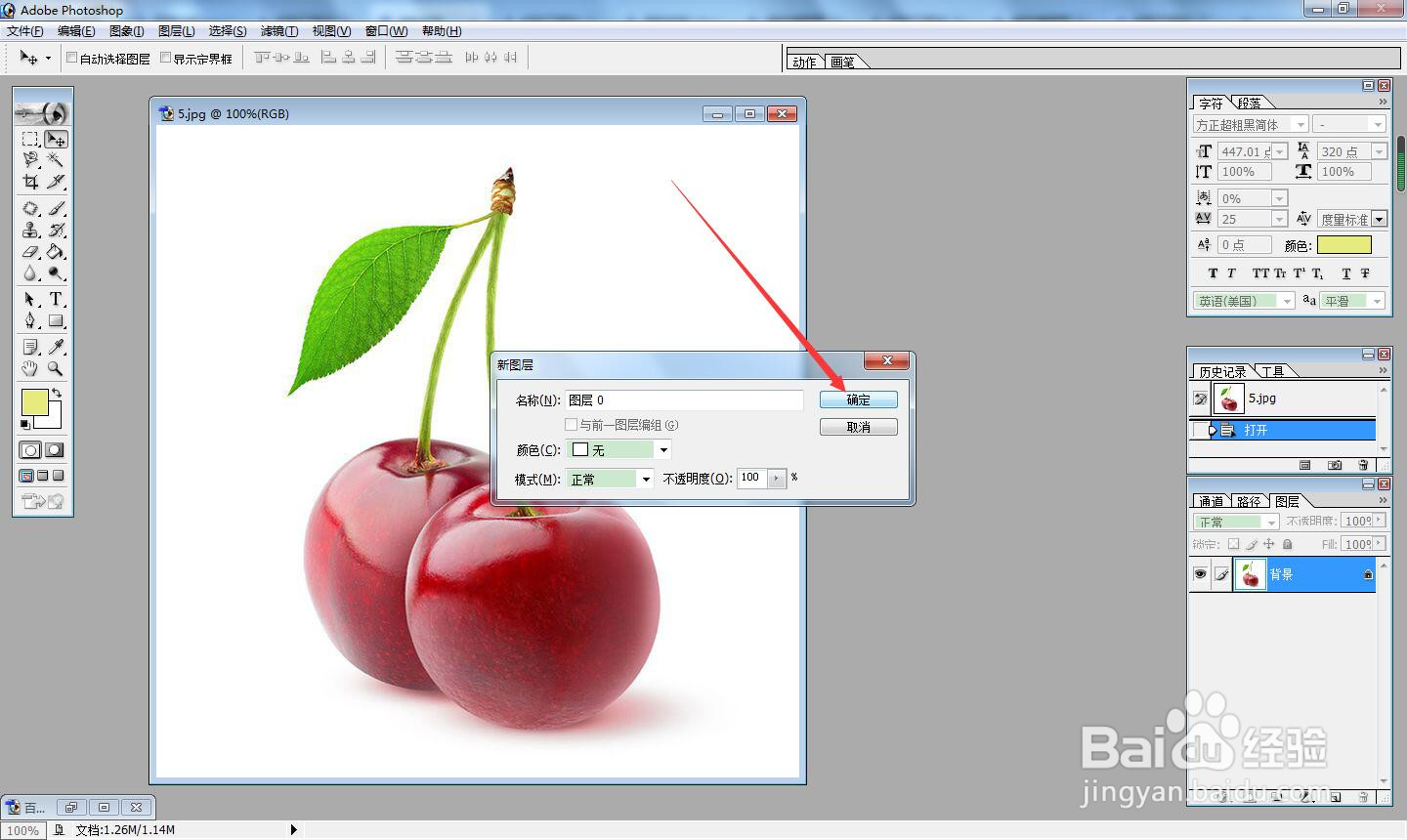
Task: Click the background color swatch
Action: click(54, 420)
